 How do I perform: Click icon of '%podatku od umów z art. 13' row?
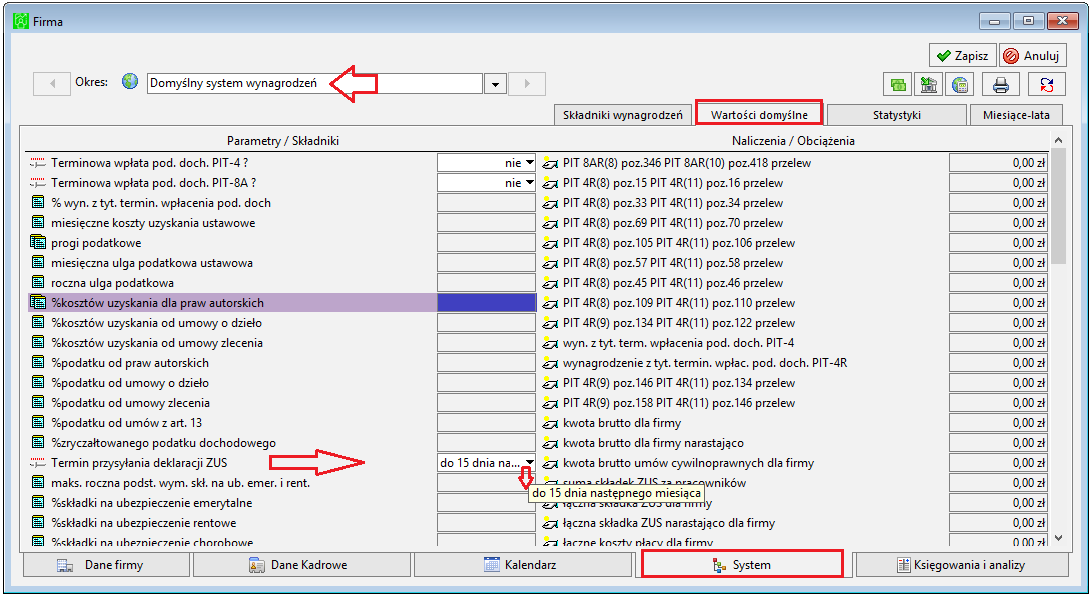coord(38,423)
